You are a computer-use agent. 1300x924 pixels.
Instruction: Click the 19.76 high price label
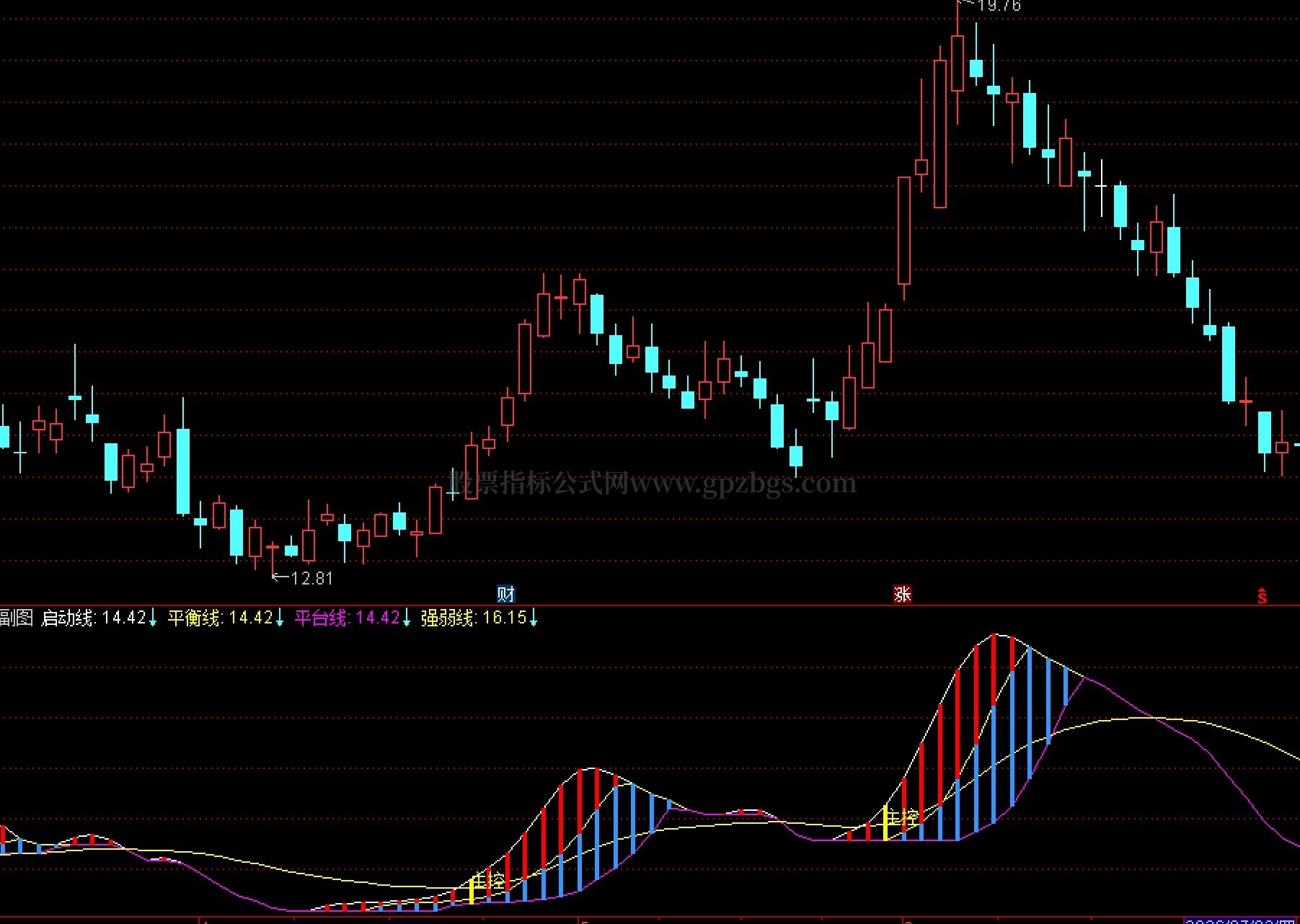(999, 6)
